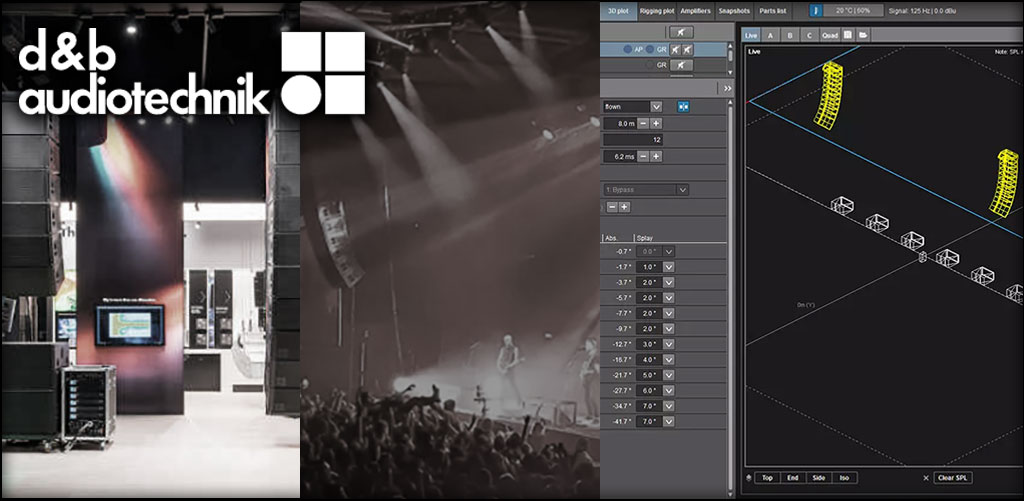Click plus button below Bypass dropdown
The image size is (1024, 501).
coord(625,206)
